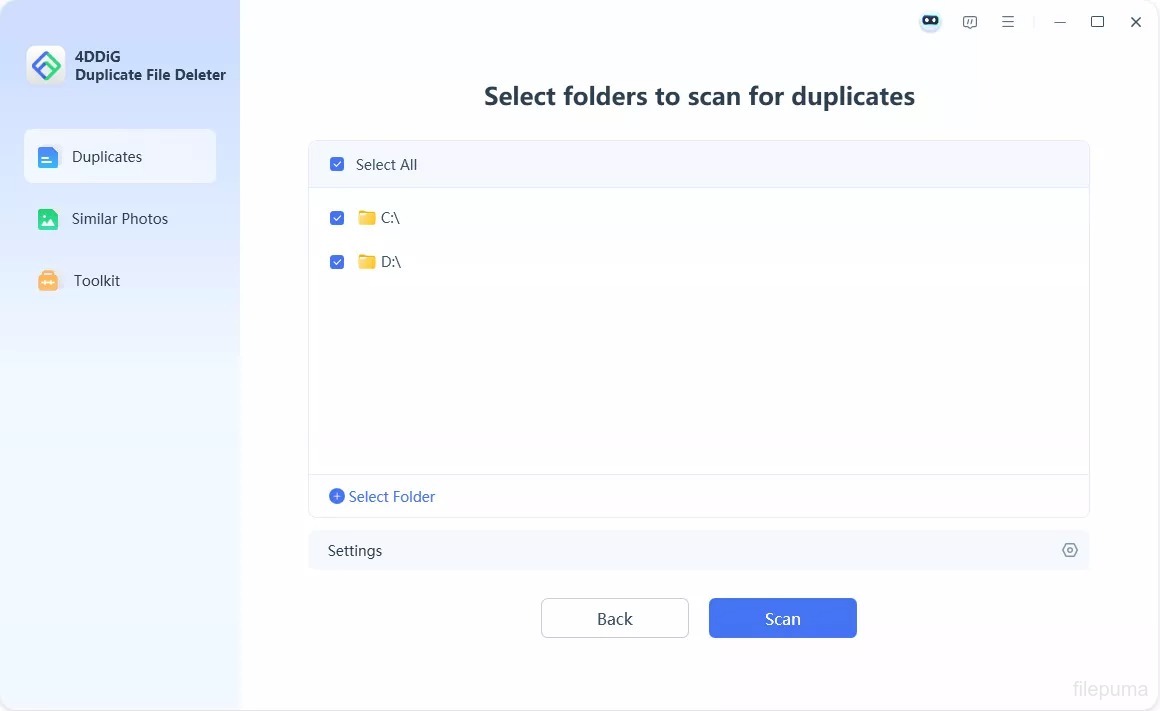Click the feedback speech bubble icon
The height and width of the screenshot is (711, 1160).
click(x=969, y=22)
